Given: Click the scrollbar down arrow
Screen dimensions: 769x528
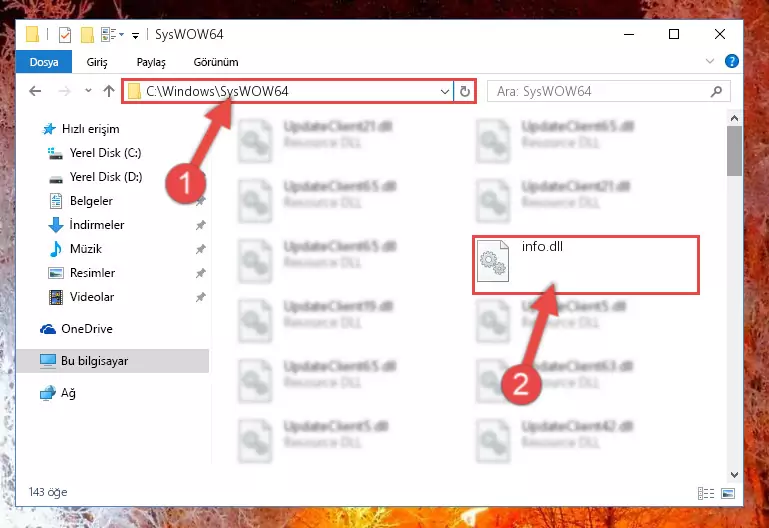Looking at the screenshot, I should (x=734, y=475).
